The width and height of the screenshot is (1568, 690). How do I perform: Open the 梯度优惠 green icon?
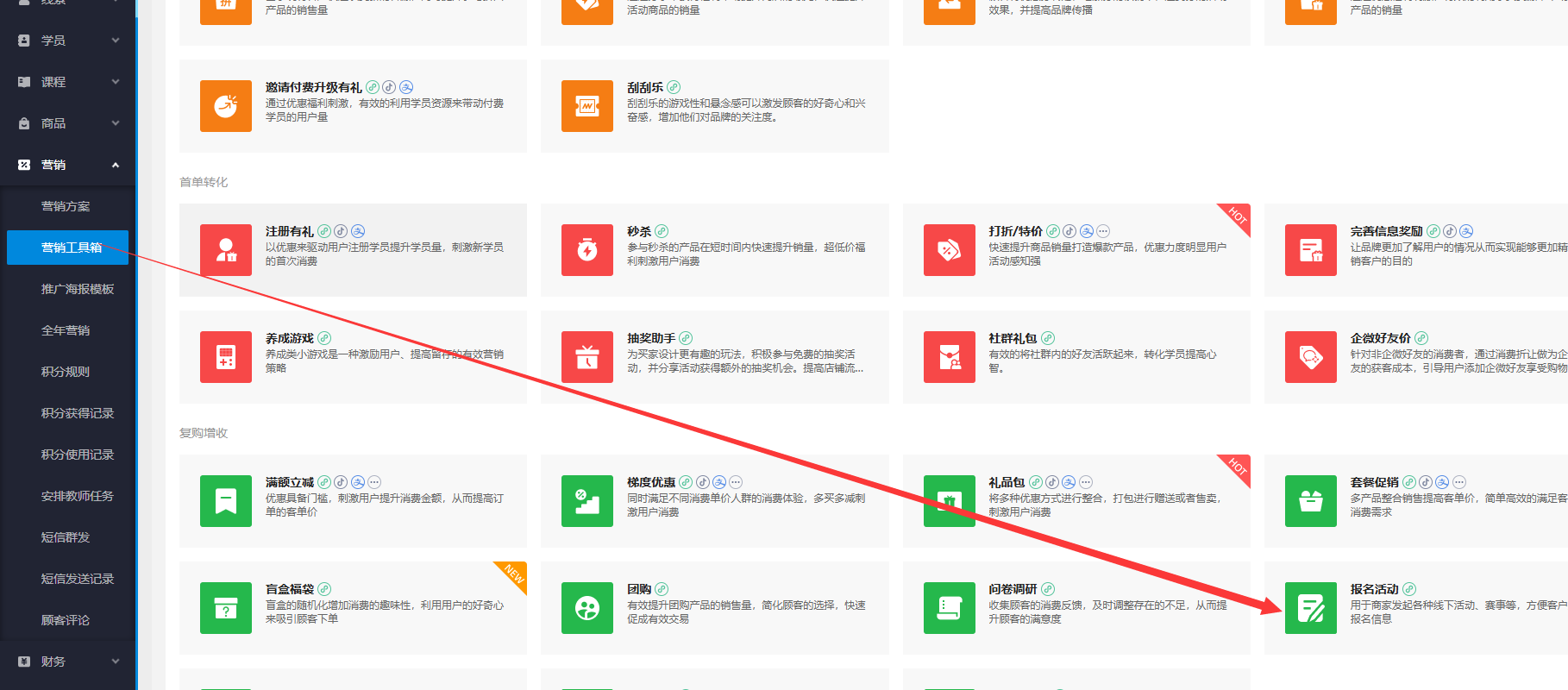(x=587, y=501)
